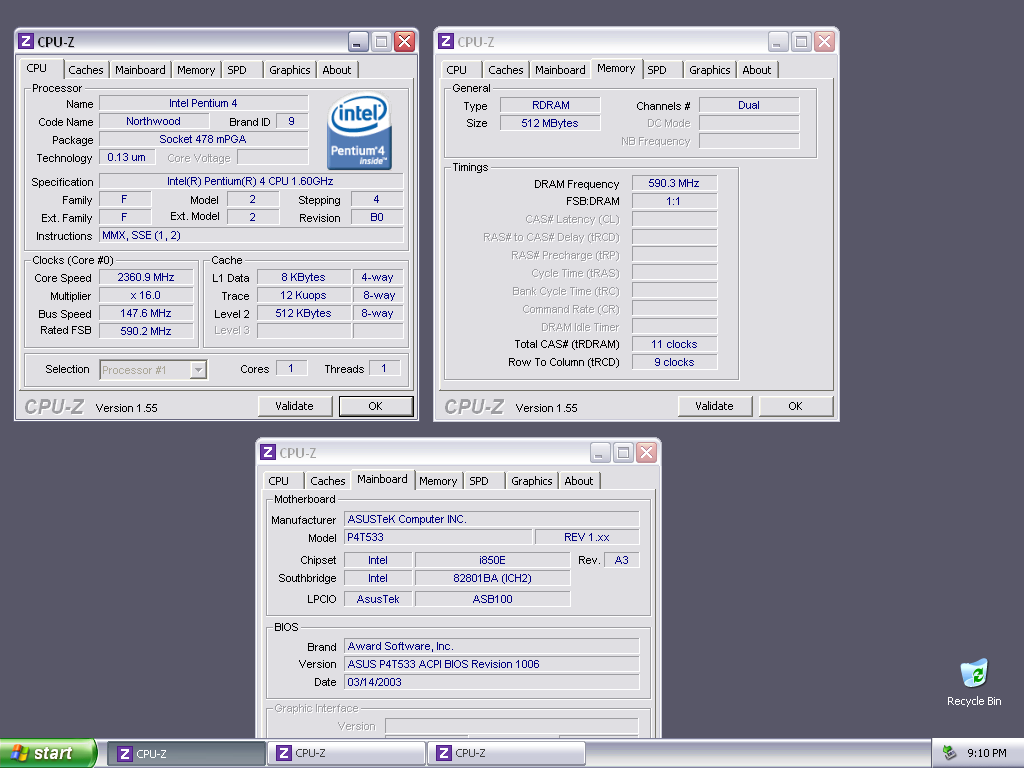Image resolution: width=1024 pixels, height=768 pixels.
Task: Click the motherboard Model field P4T533
Action: click(x=438, y=537)
